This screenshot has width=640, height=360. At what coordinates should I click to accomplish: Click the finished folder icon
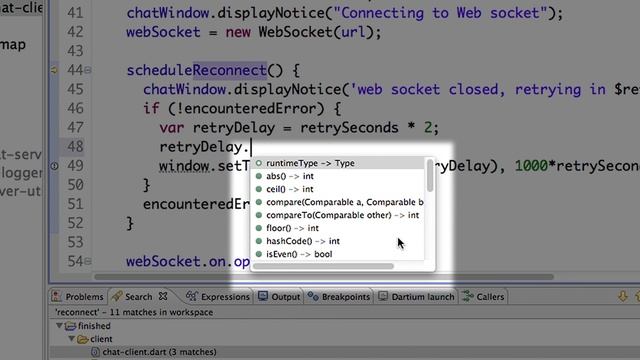coord(71,326)
